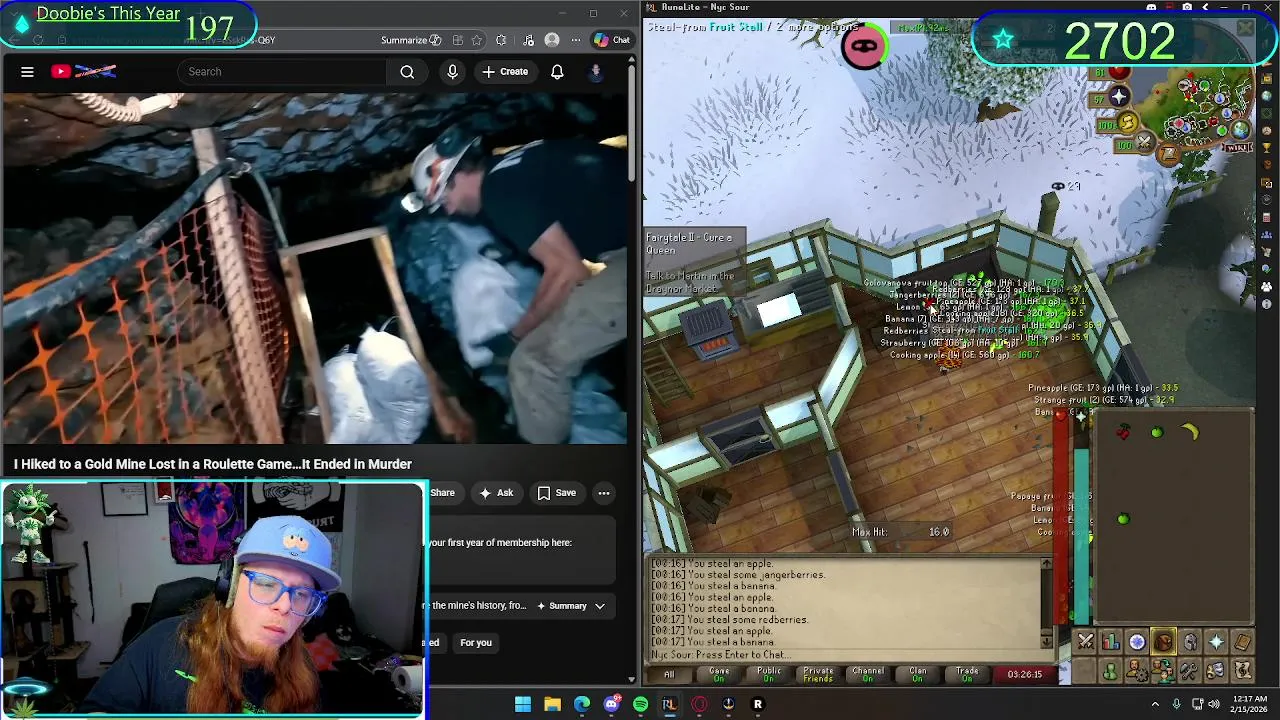Open the Music Player tab

pos(1242,671)
